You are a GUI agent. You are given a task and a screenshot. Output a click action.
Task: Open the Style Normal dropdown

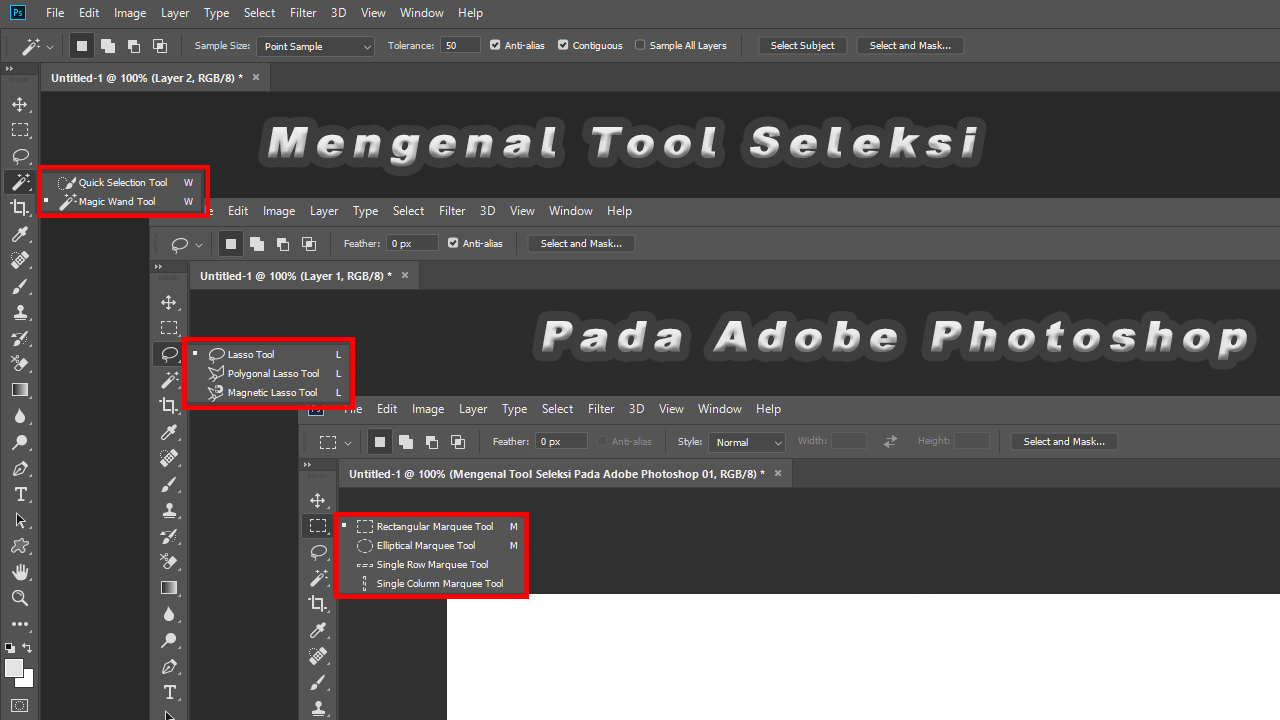click(x=747, y=442)
